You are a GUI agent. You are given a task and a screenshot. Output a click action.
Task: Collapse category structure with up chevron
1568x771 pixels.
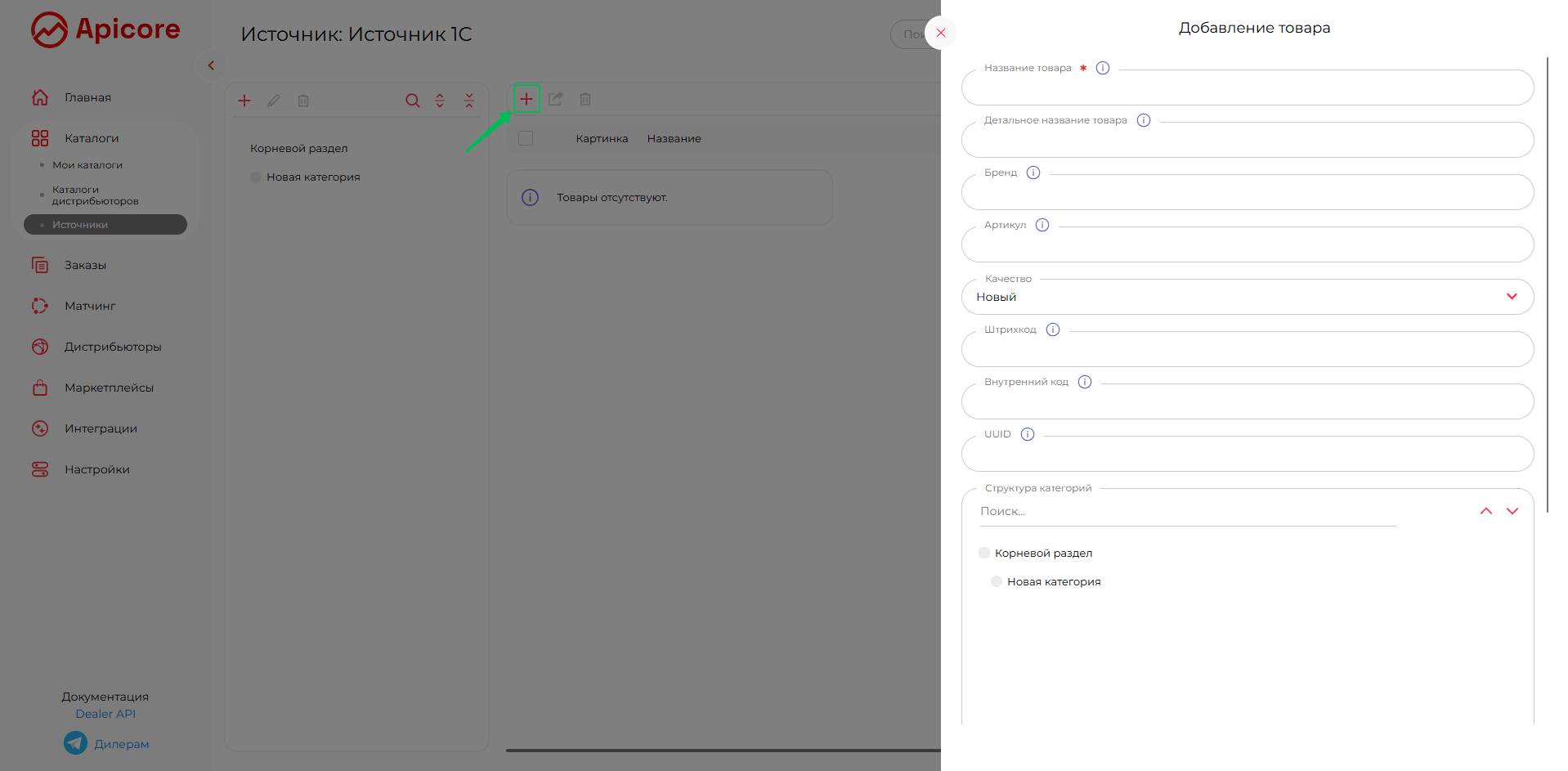pyautogui.click(x=1485, y=511)
